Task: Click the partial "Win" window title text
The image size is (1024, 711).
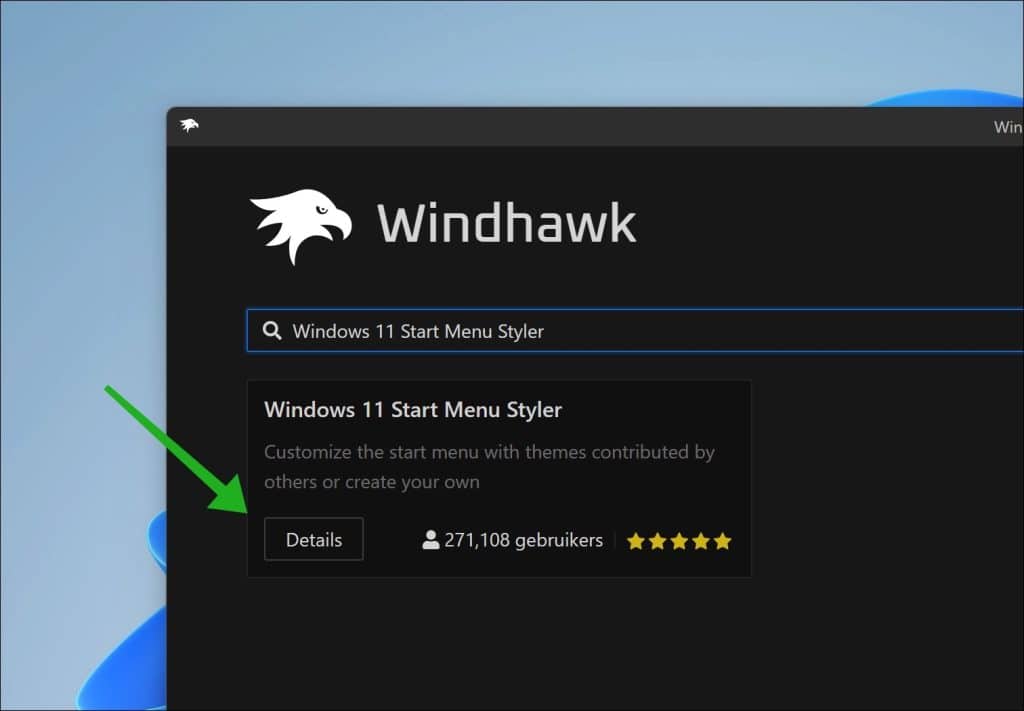Action: click(1007, 127)
